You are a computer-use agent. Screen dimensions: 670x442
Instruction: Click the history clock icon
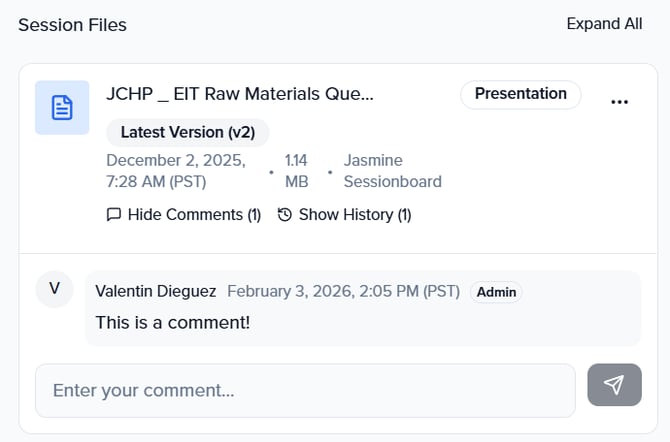(285, 214)
